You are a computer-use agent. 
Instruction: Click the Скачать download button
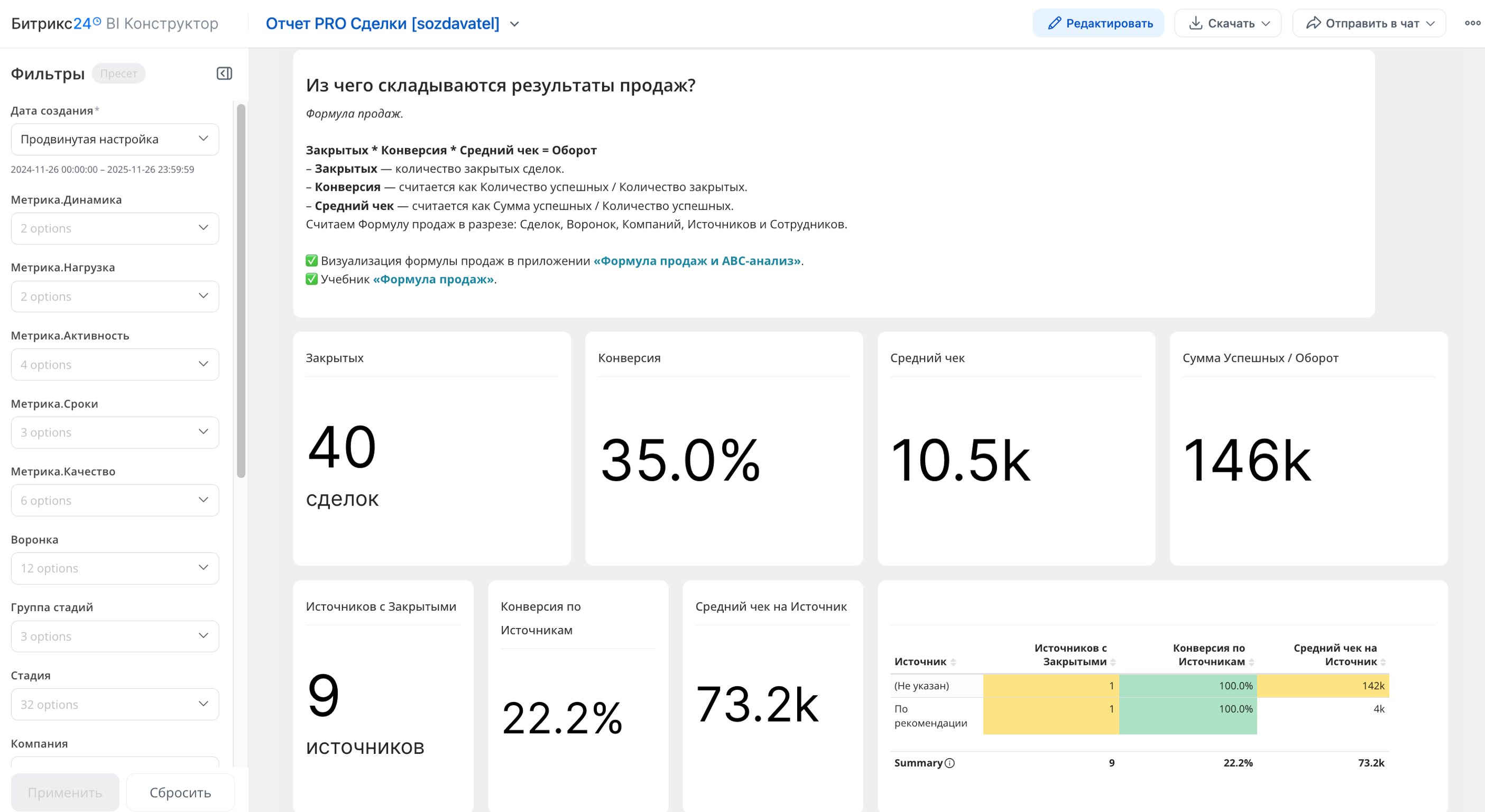point(1228,23)
